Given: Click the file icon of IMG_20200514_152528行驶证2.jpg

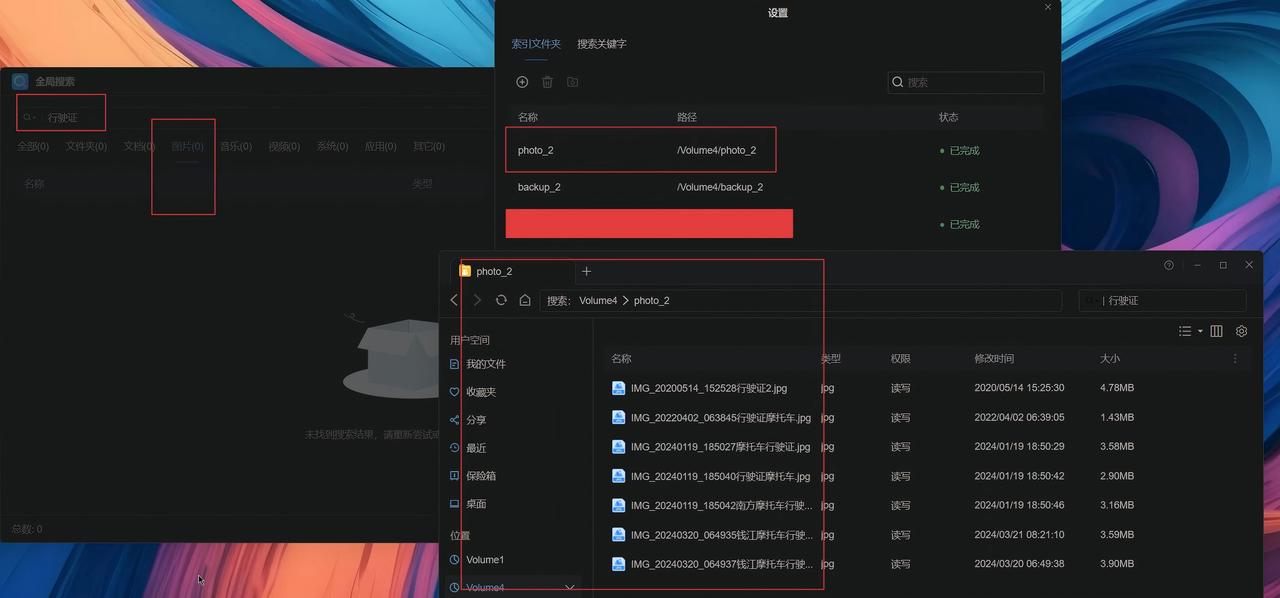Looking at the screenshot, I should coord(619,388).
